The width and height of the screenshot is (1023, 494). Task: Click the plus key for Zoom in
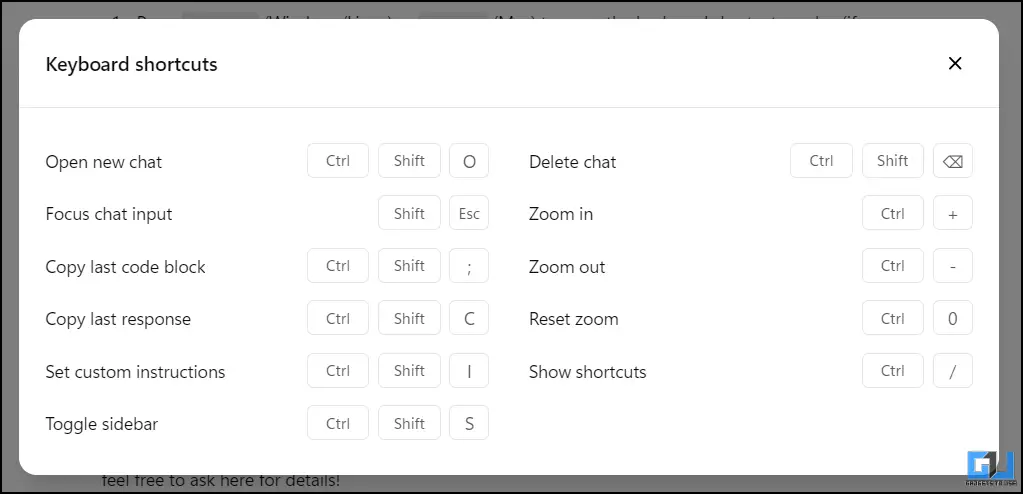(x=953, y=213)
